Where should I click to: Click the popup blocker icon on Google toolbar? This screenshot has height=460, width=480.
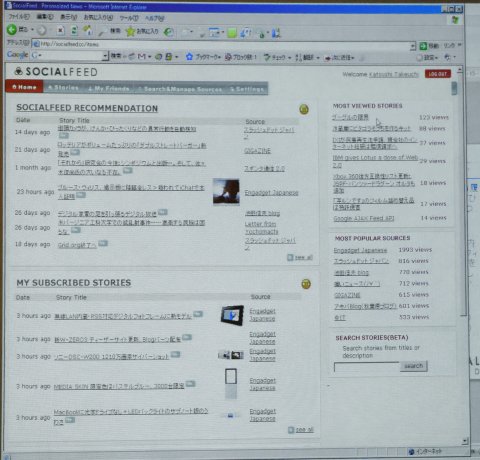coord(228,57)
